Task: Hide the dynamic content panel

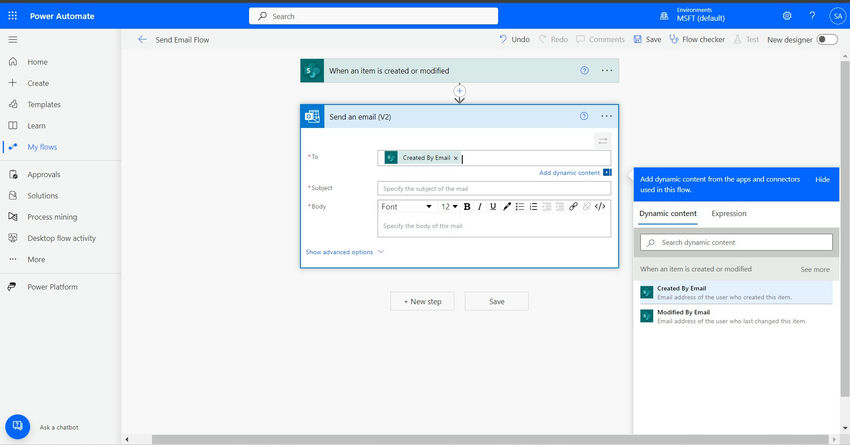Action: 822,179
